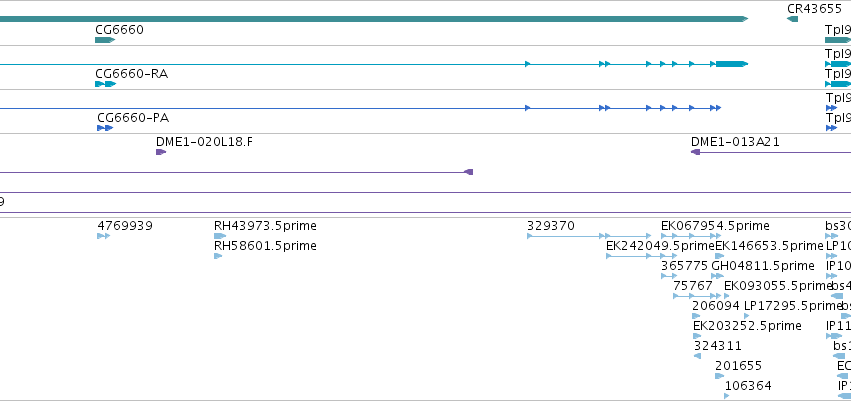
Task: Click the 329370 EST alignment line
Action: coord(588,236)
